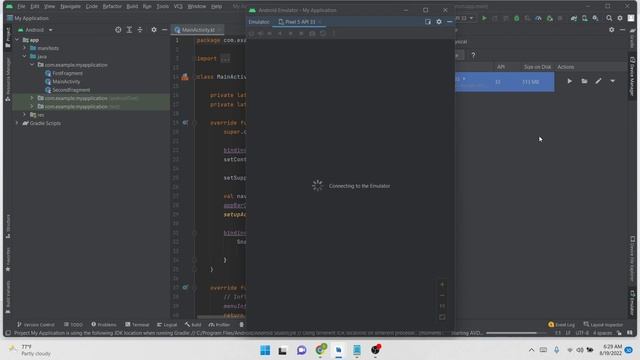Select the Pixel 5 API 33 emulator tab
Image resolution: width=640 pixels, height=360 pixels.
coord(300,22)
